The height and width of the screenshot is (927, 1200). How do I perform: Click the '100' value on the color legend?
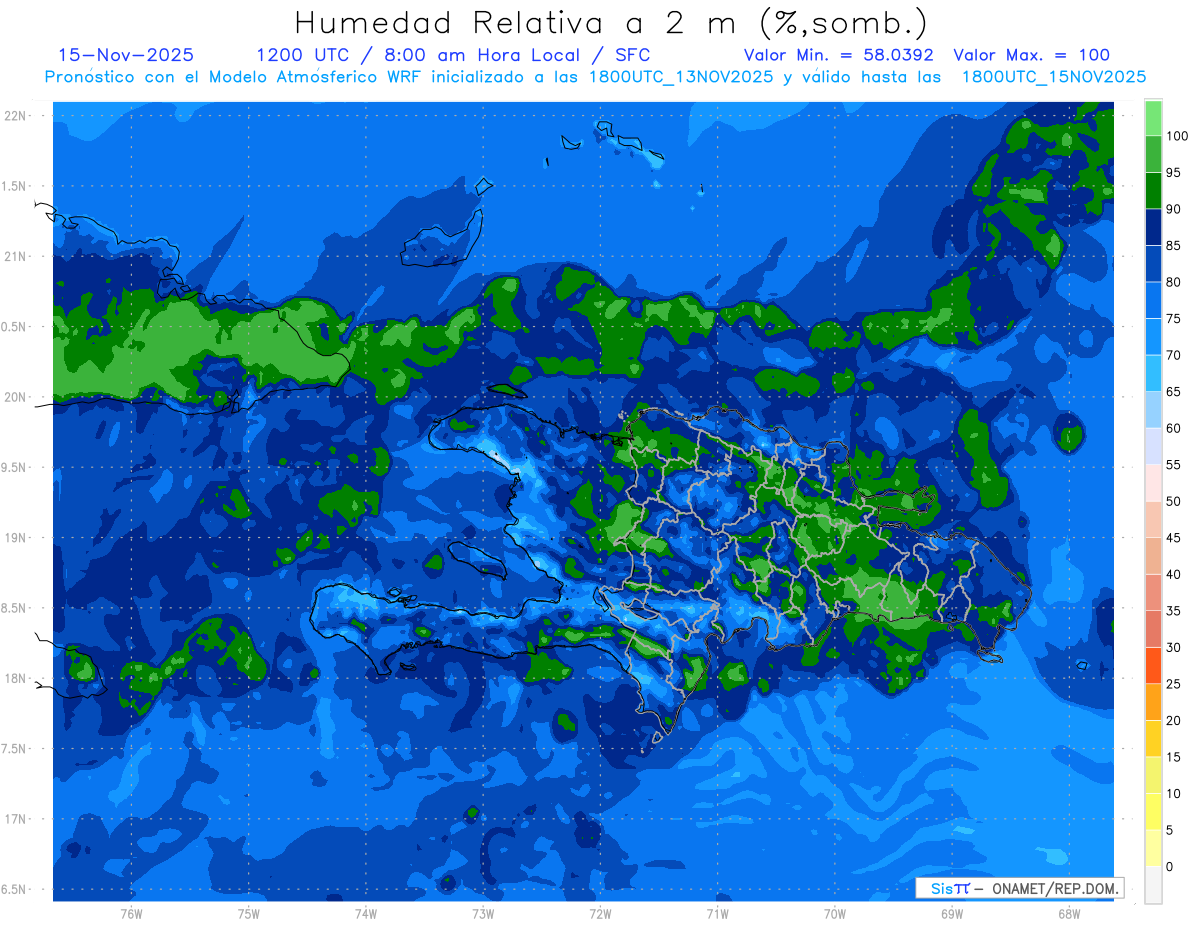click(x=1177, y=136)
